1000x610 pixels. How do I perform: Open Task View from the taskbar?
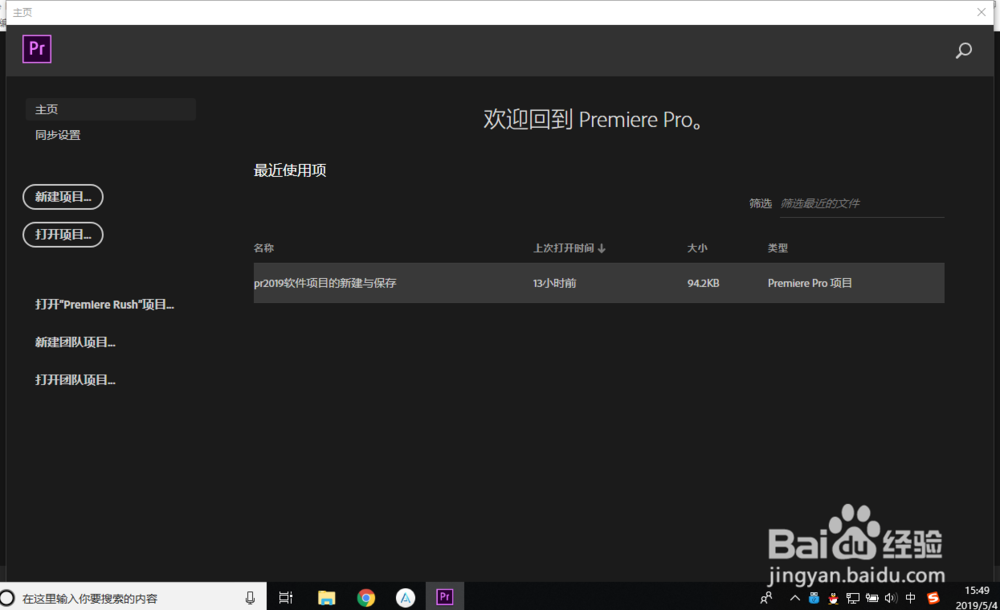[286, 598]
